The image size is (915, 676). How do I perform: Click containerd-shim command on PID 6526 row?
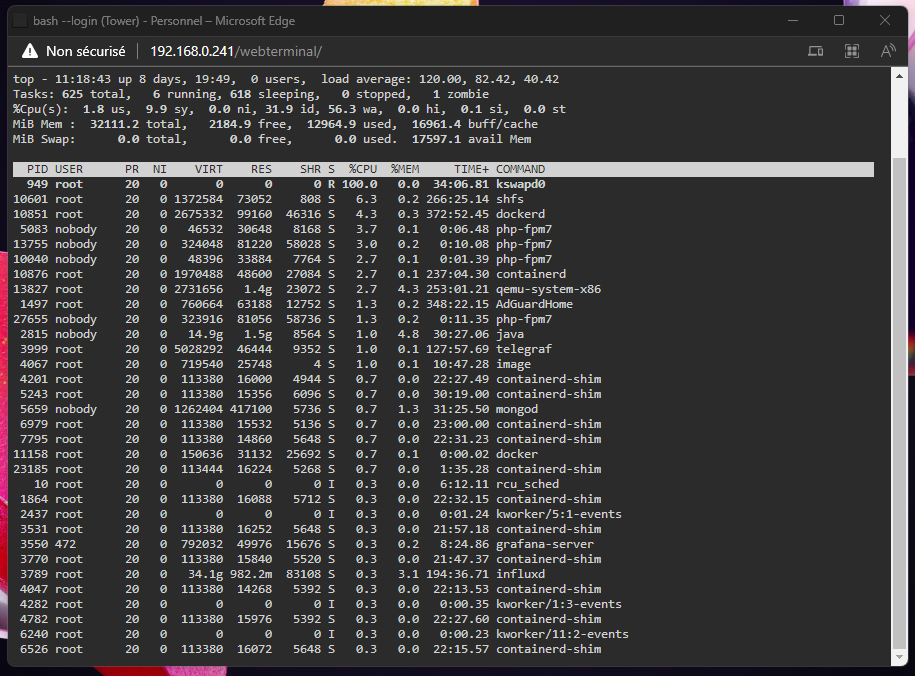tap(549, 650)
